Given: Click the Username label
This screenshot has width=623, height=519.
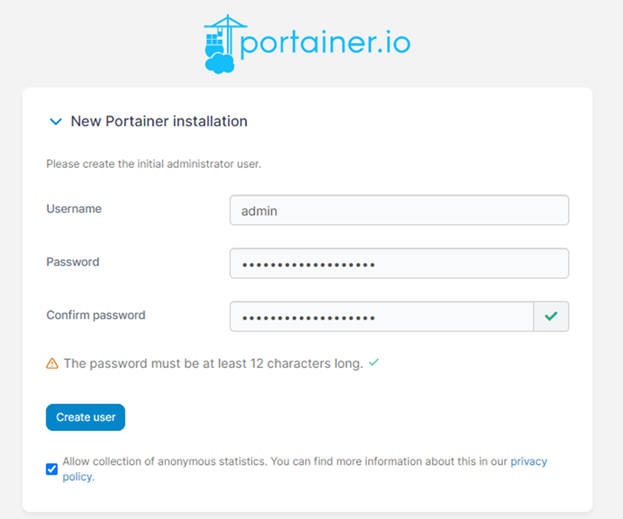Looking at the screenshot, I should coord(74,209).
